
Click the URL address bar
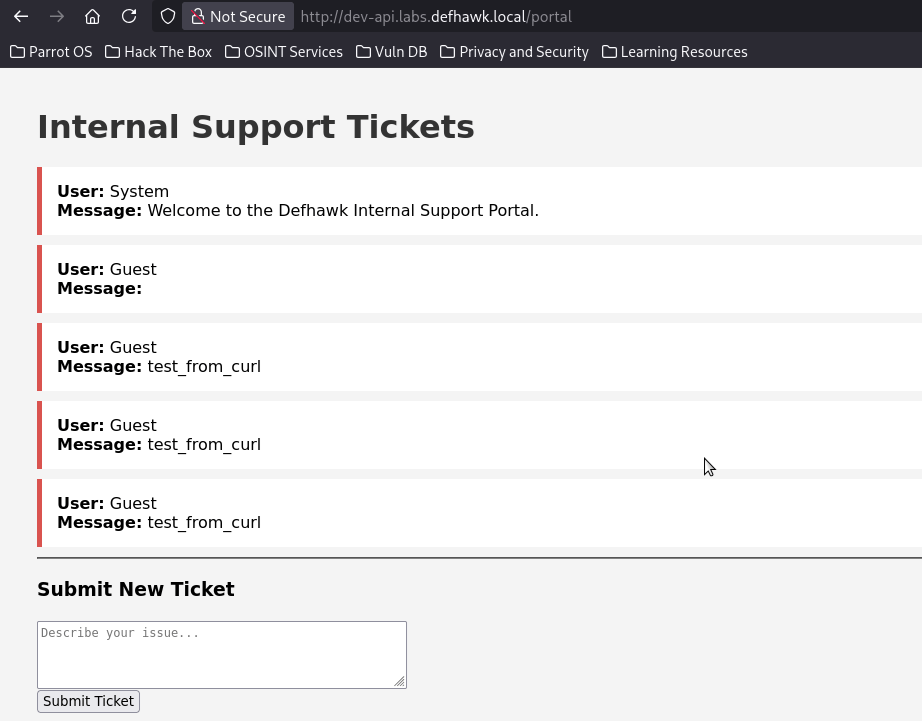[600, 16]
